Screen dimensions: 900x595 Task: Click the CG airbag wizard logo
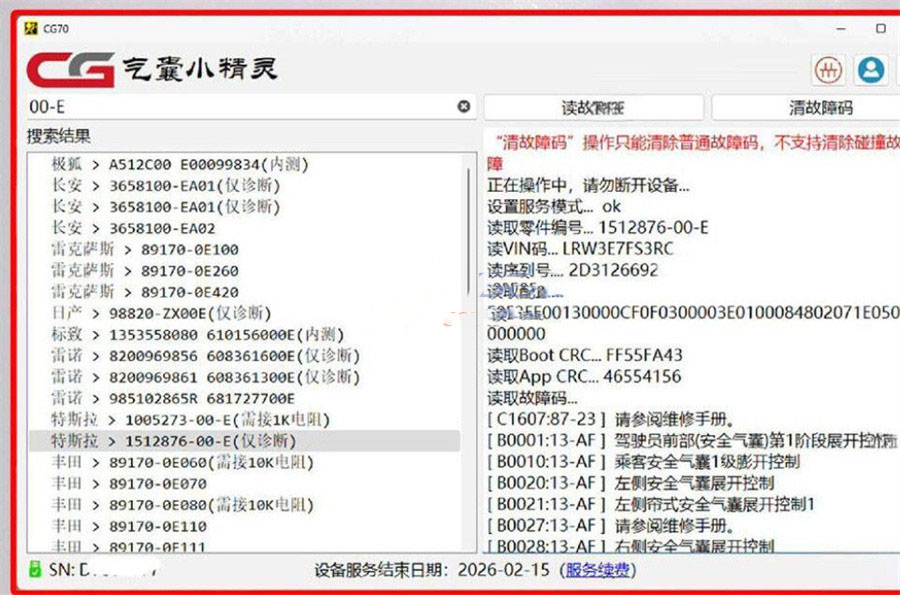point(153,69)
